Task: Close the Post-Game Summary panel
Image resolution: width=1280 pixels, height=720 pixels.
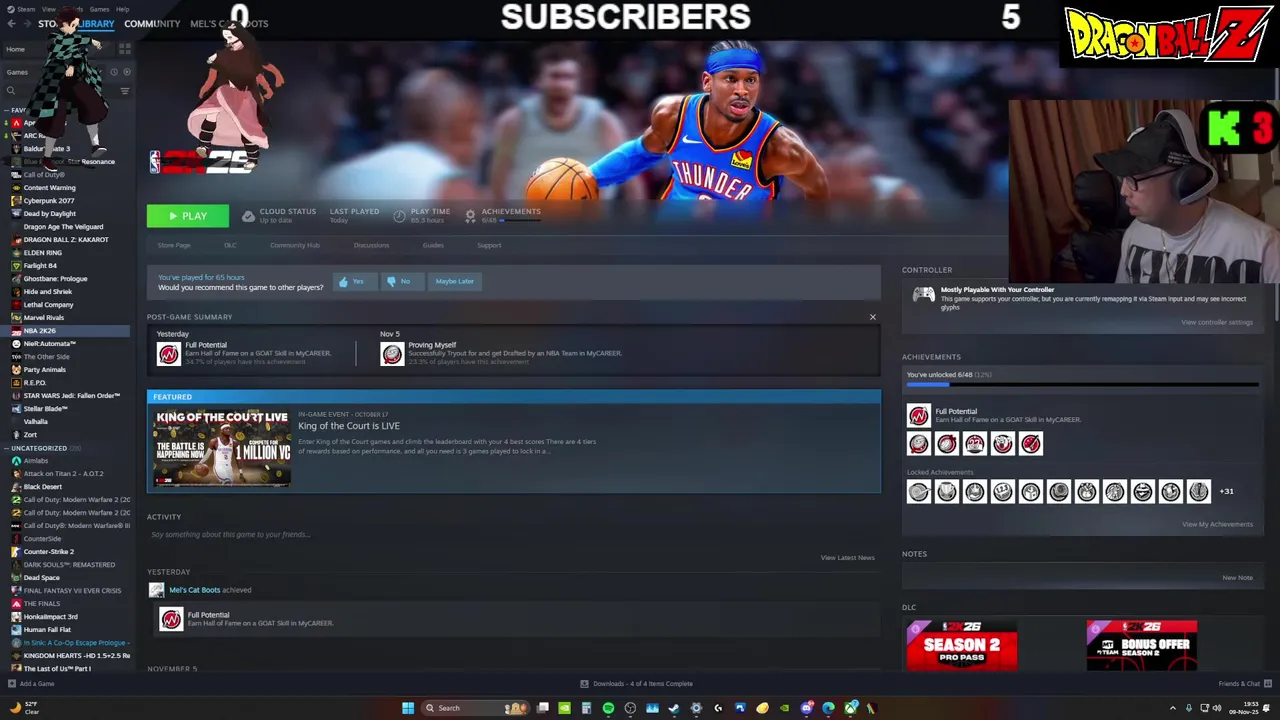Action: [x=872, y=317]
